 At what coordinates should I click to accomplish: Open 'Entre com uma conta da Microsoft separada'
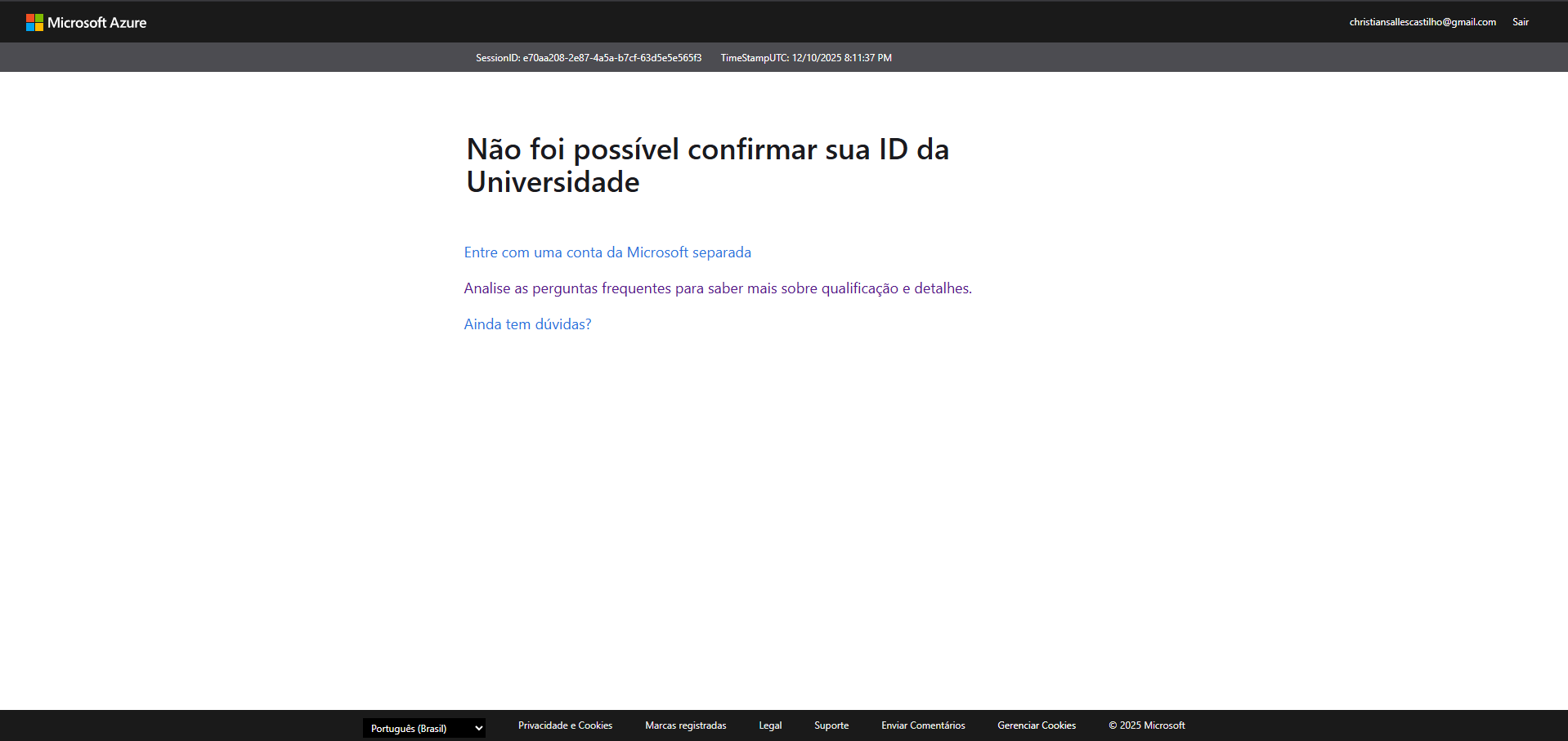click(607, 252)
